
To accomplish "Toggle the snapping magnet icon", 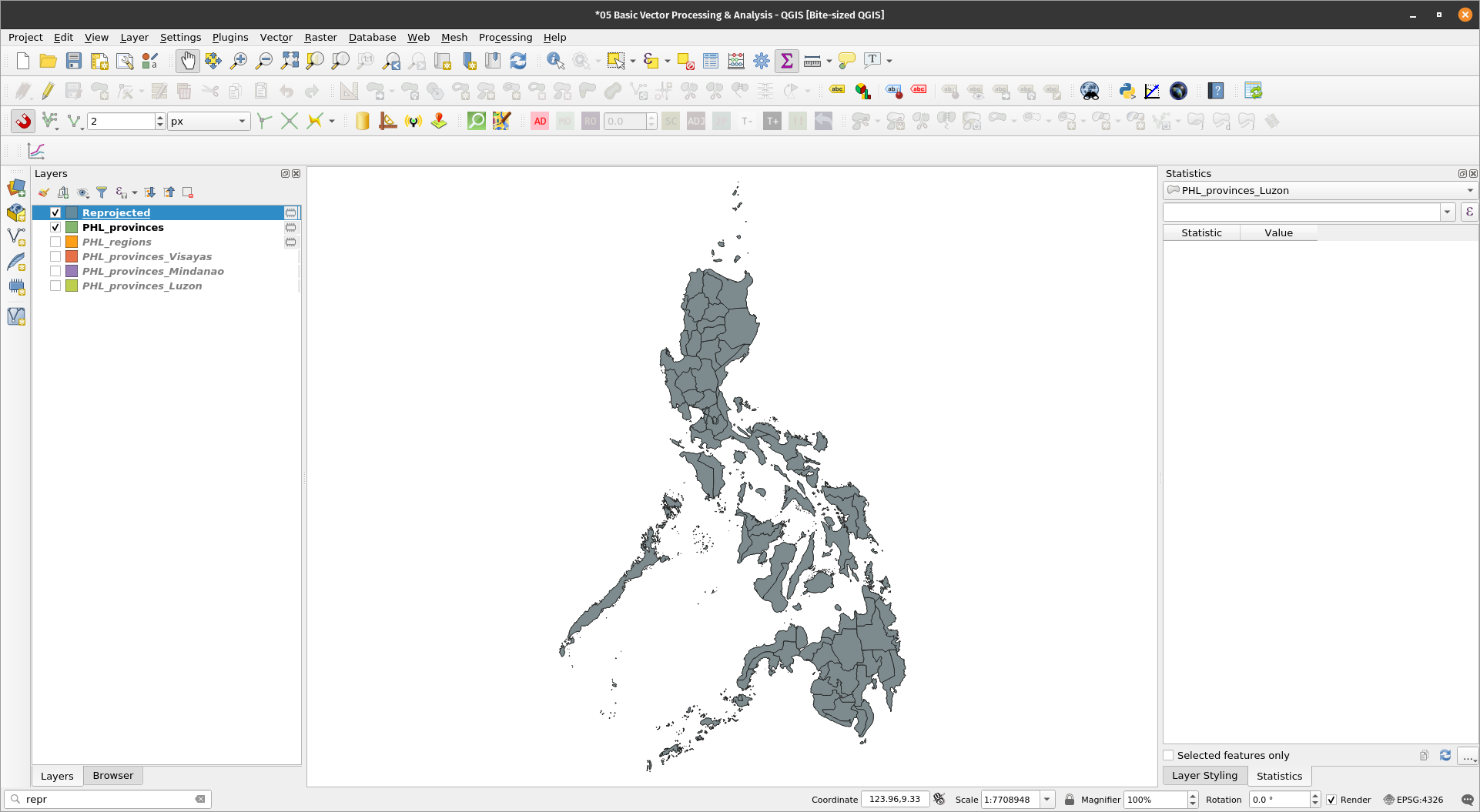I will 23,121.
